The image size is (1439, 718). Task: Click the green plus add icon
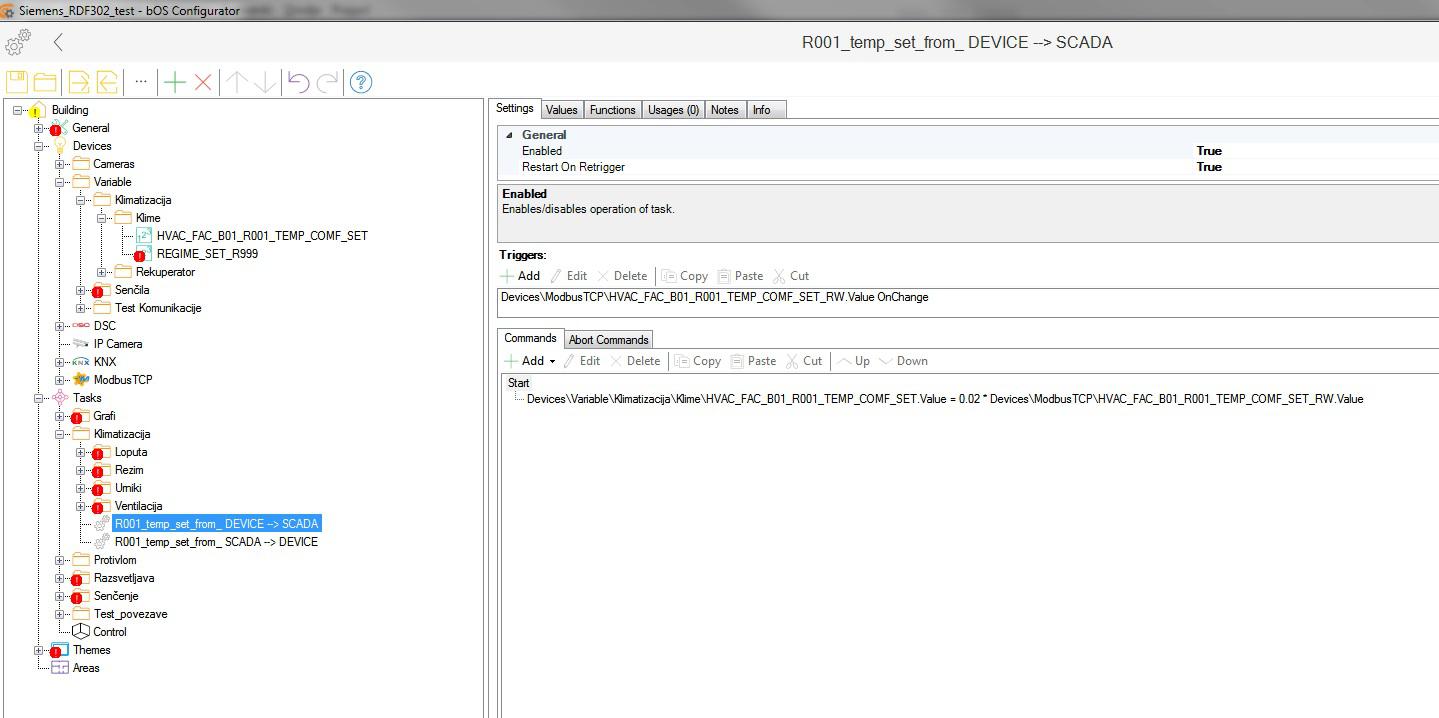(x=175, y=82)
